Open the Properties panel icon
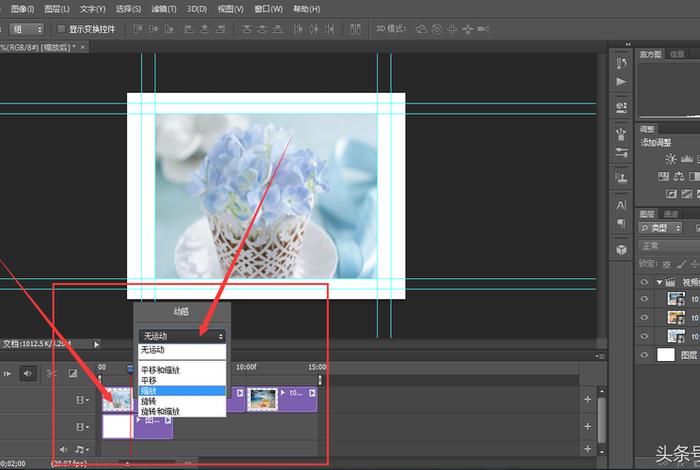 point(621,107)
